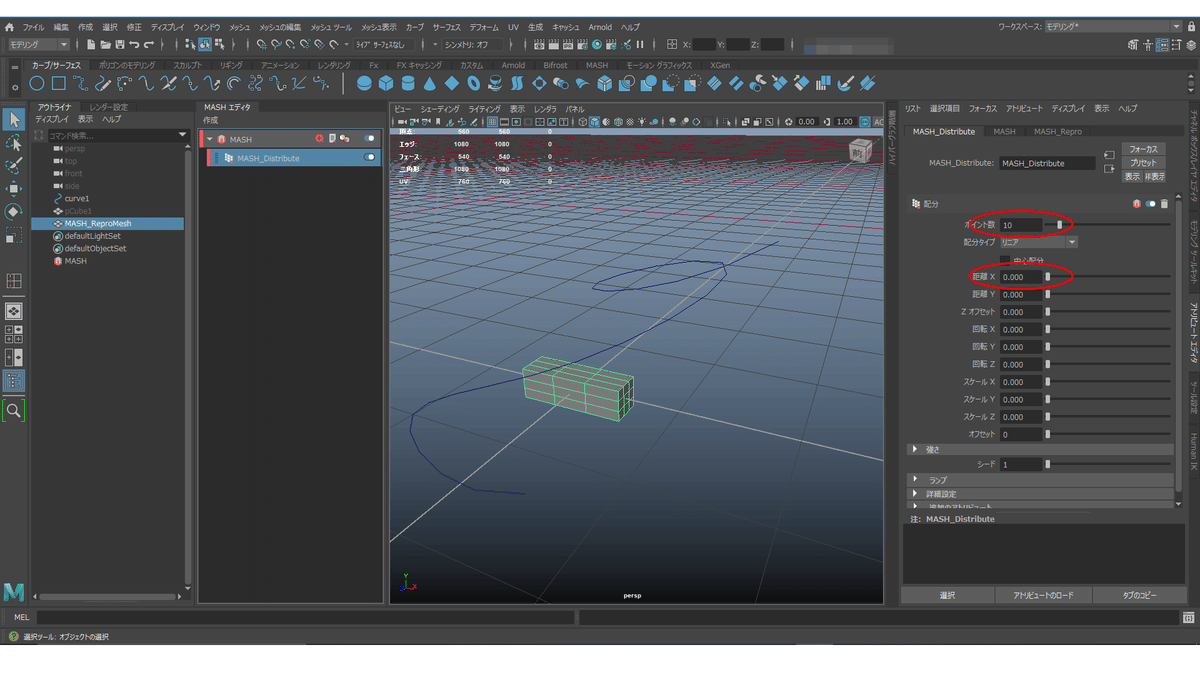Click the save scene icon
Viewport: 1200px width, 675px height.
point(119,44)
